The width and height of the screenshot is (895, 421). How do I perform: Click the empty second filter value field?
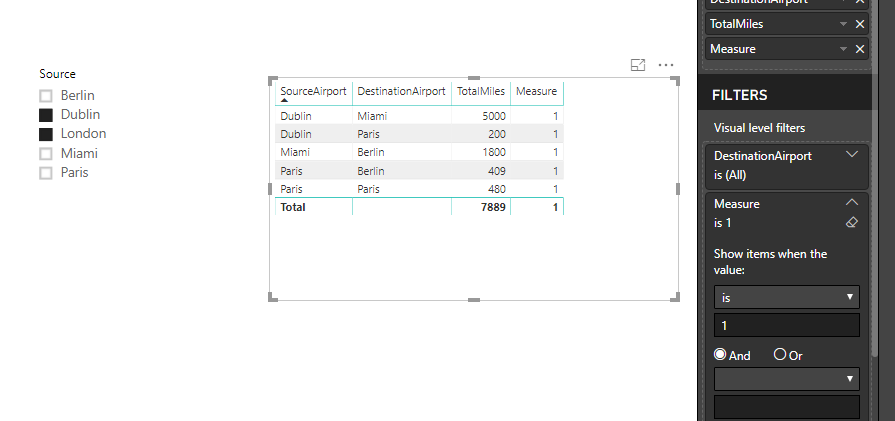(787, 407)
